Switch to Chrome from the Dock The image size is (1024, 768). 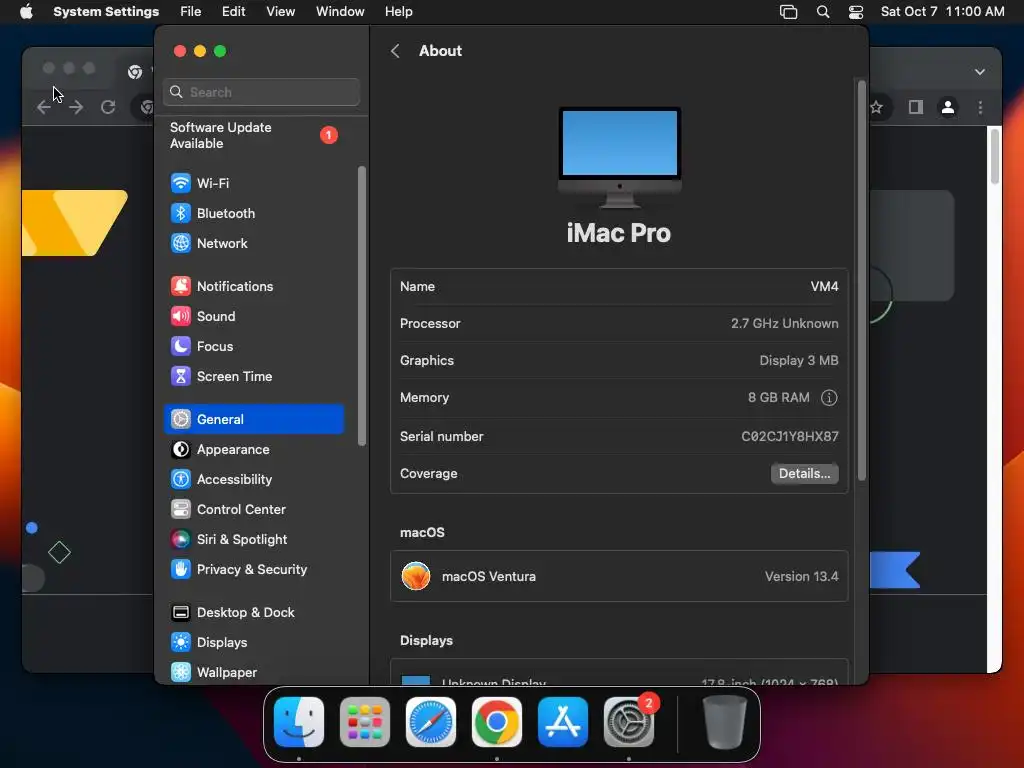point(497,722)
